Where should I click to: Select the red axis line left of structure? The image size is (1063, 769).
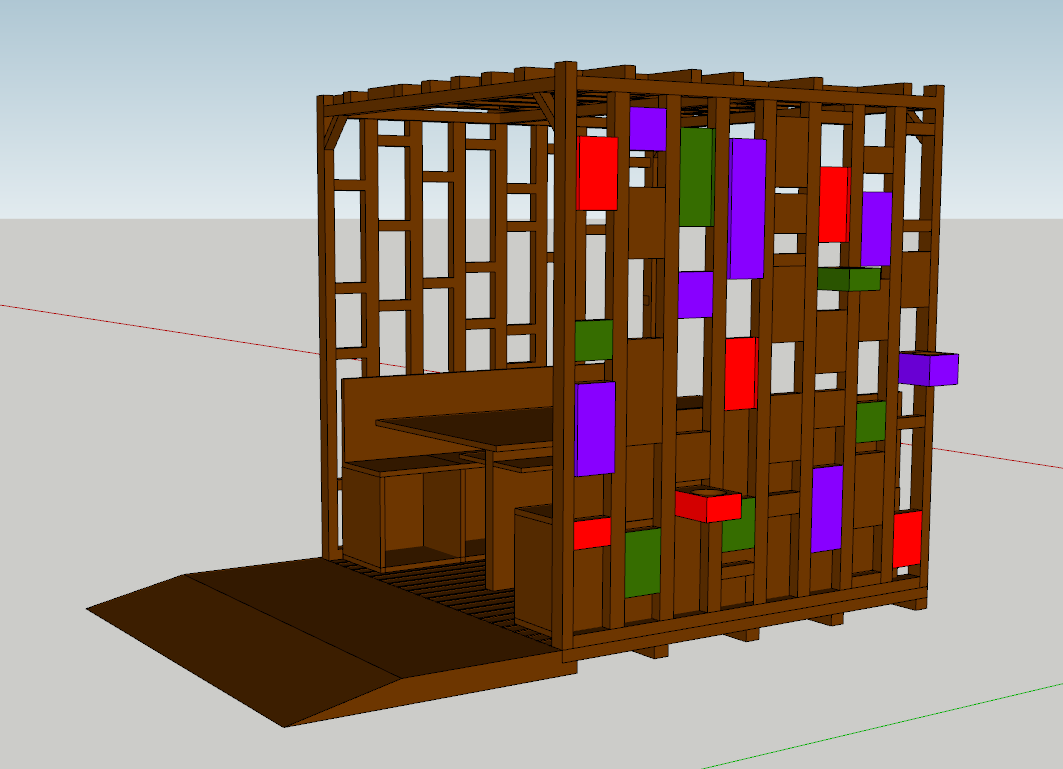pos(150,326)
